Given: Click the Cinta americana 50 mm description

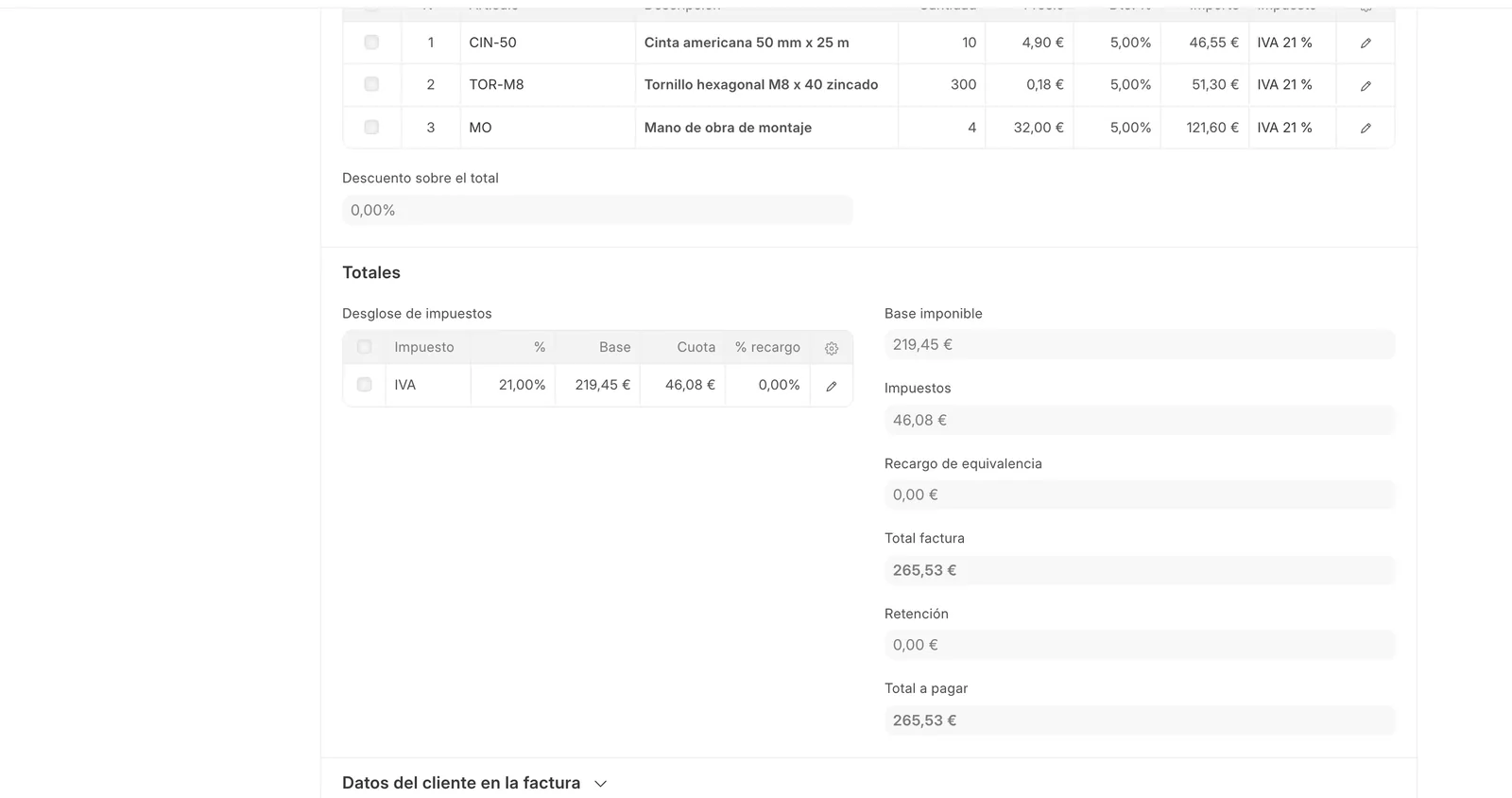Looking at the screenshot, I should [x=747, y=43].
